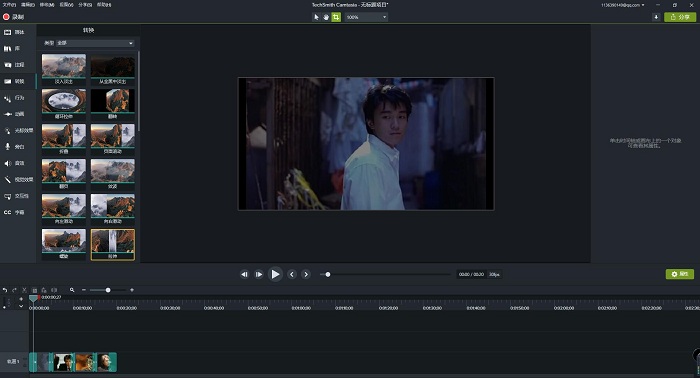Select the first clip on Track 1
Screen dimensions: 700x378
coord(41,362)
